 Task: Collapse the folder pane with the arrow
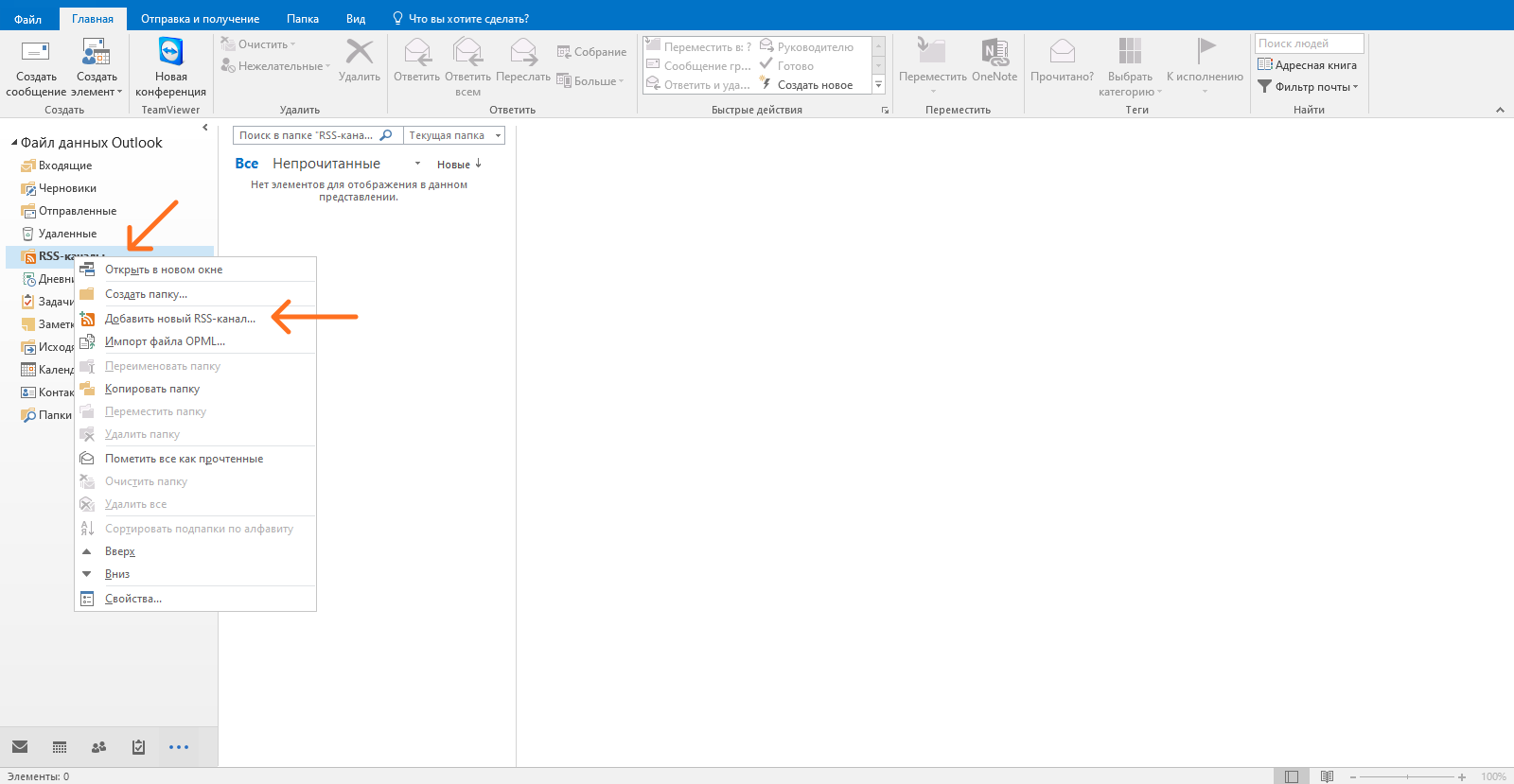coord(205,127)
